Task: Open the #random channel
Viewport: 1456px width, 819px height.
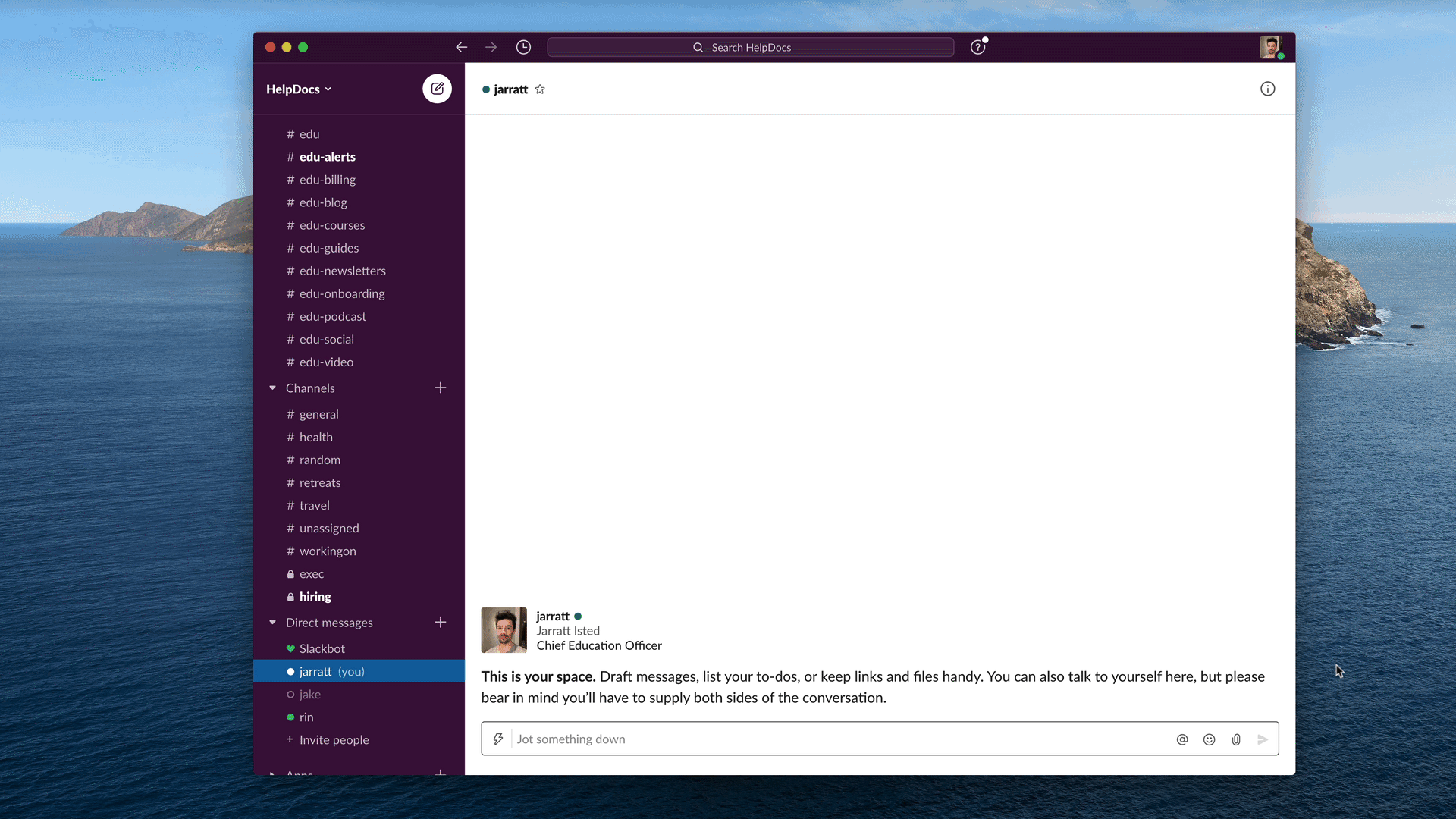Action: point(359,459)
